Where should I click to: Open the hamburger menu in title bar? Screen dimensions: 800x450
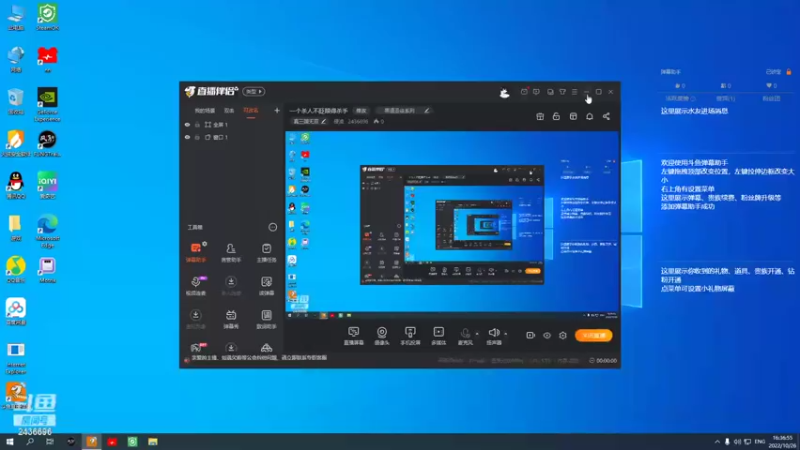(574, 92)
